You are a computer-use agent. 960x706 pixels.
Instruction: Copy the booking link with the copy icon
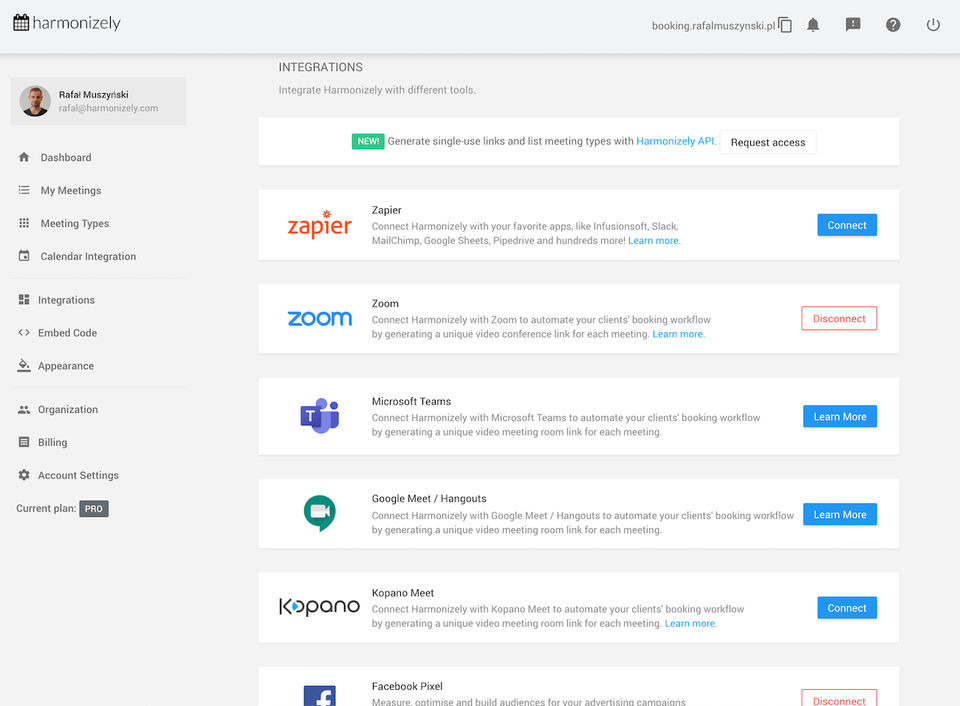pyautogui.click(x=785, y=25)
